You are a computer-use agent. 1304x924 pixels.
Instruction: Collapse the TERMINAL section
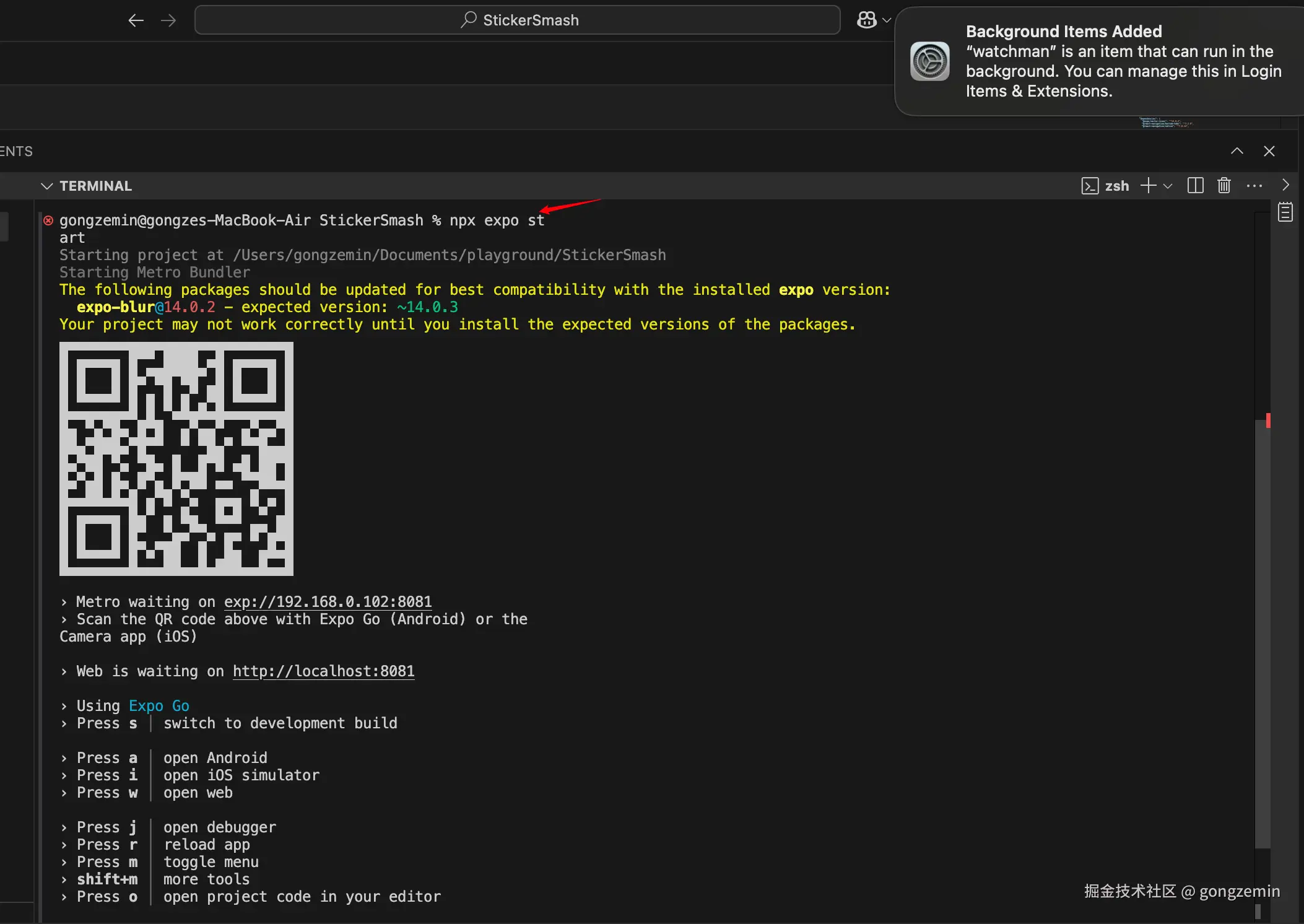(46, 186)
